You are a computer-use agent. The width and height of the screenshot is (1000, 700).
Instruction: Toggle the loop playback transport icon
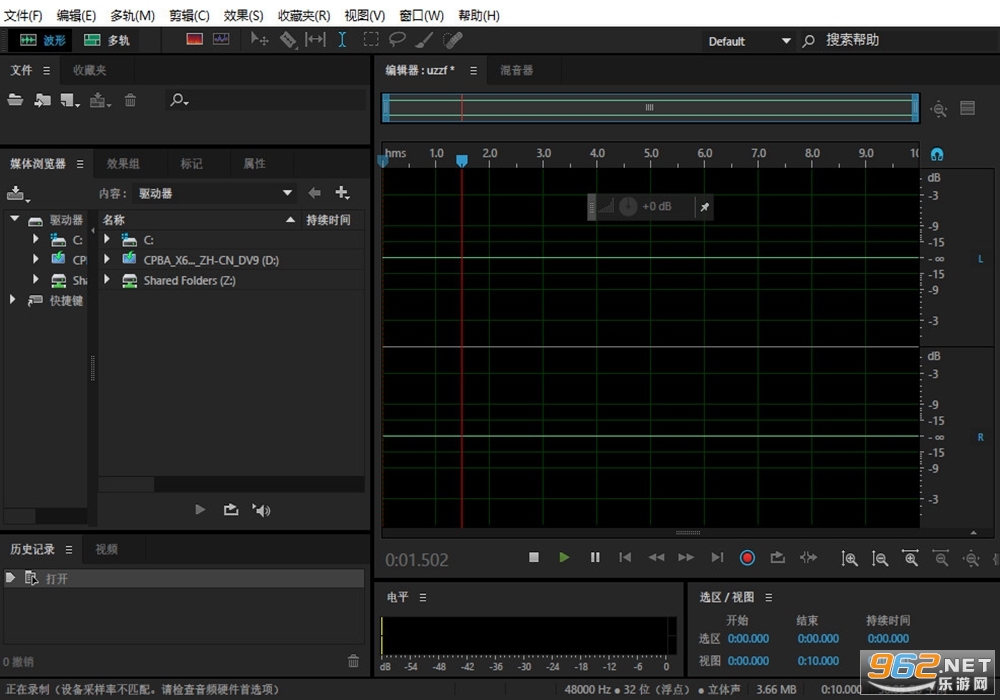click(777, 558)
